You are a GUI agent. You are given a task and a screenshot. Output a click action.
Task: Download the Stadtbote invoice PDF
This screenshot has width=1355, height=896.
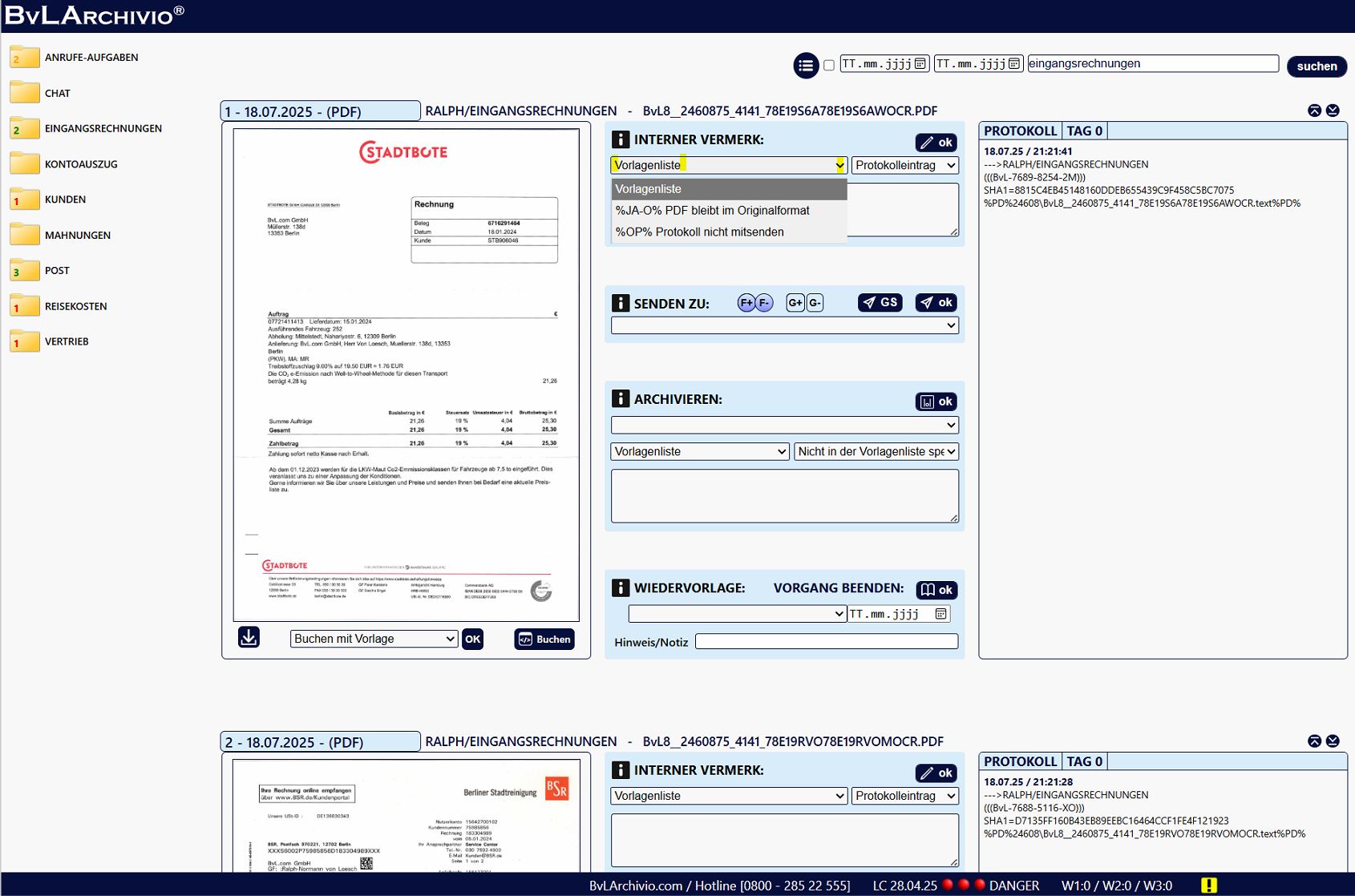click(249, 638)
